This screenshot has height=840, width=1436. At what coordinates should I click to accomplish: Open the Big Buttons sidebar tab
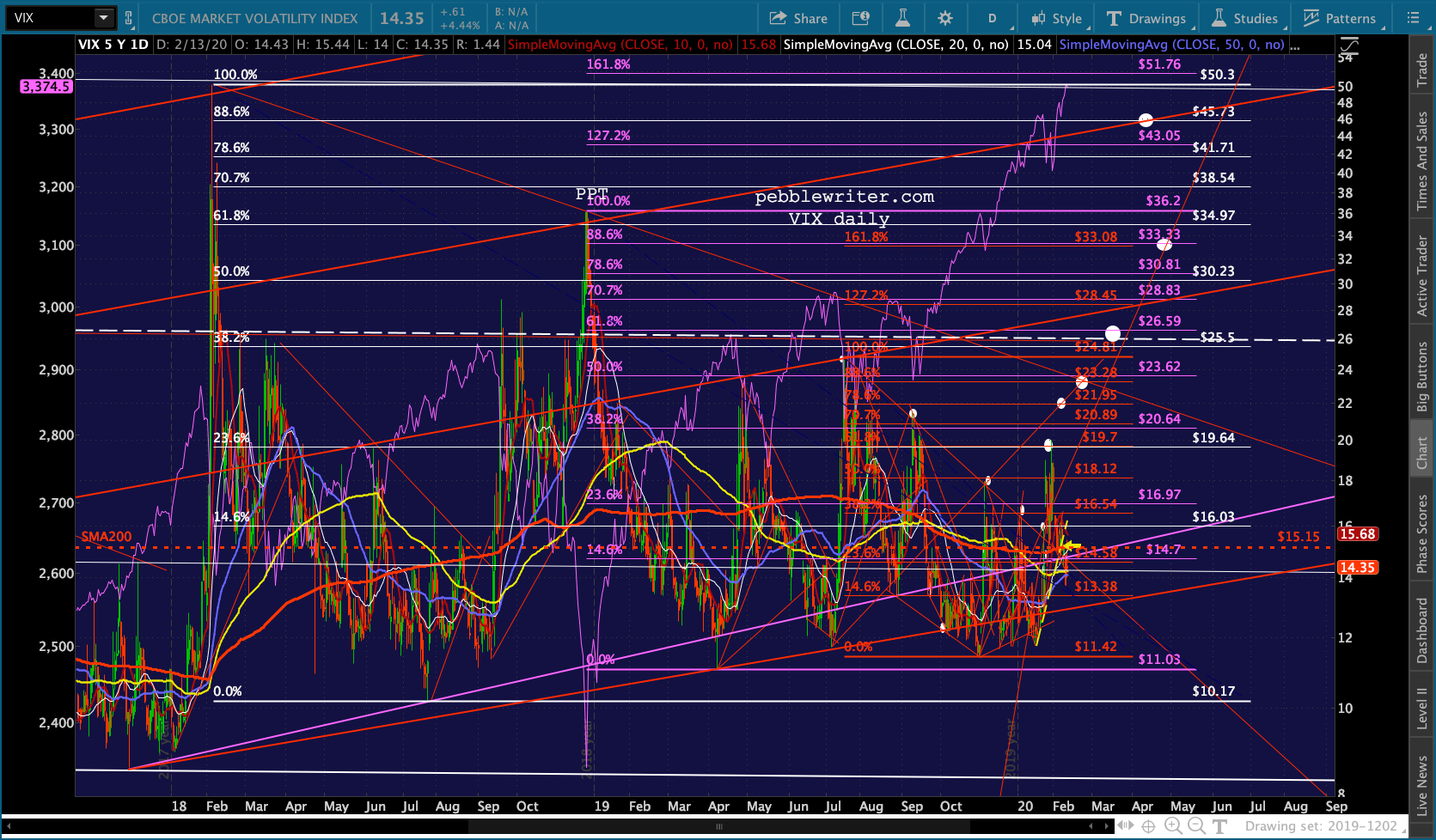click(1422, 377)
